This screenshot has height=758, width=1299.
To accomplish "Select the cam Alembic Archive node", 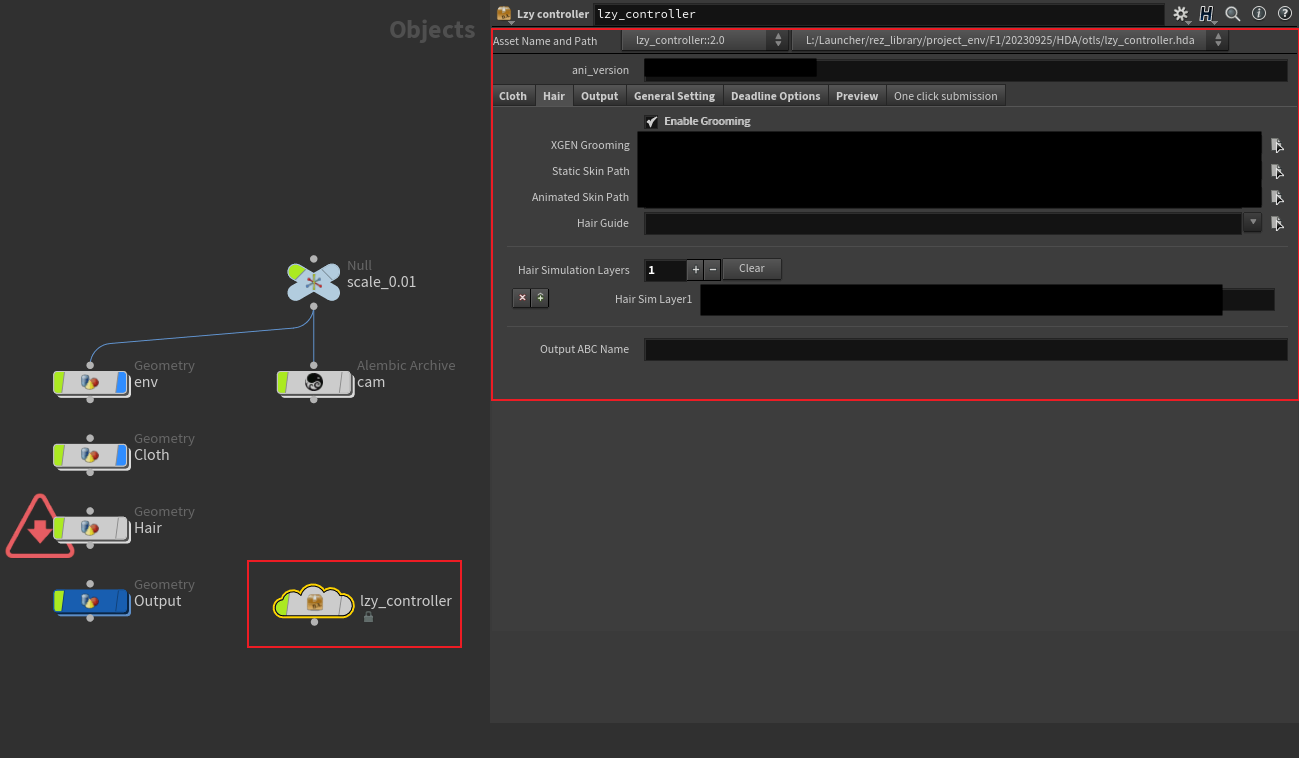I will tap(314, 382).
